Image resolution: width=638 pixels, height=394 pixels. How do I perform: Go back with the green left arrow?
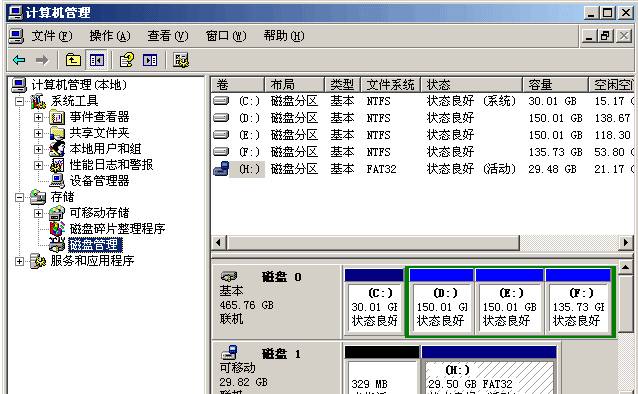click(x=19, y=61)
